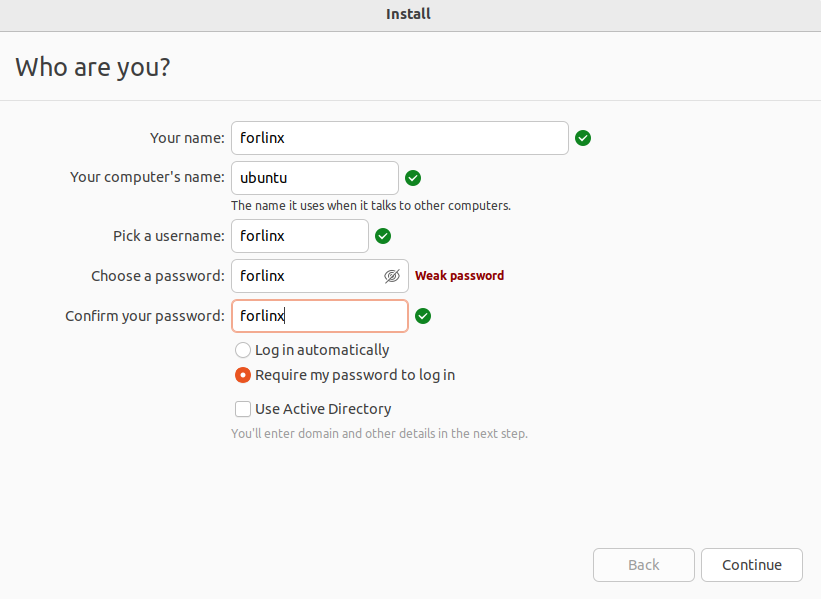Click the computer's name input field
Image resolution: width=821 pixels, height=599 pixels.
click(x=314, y=178)
